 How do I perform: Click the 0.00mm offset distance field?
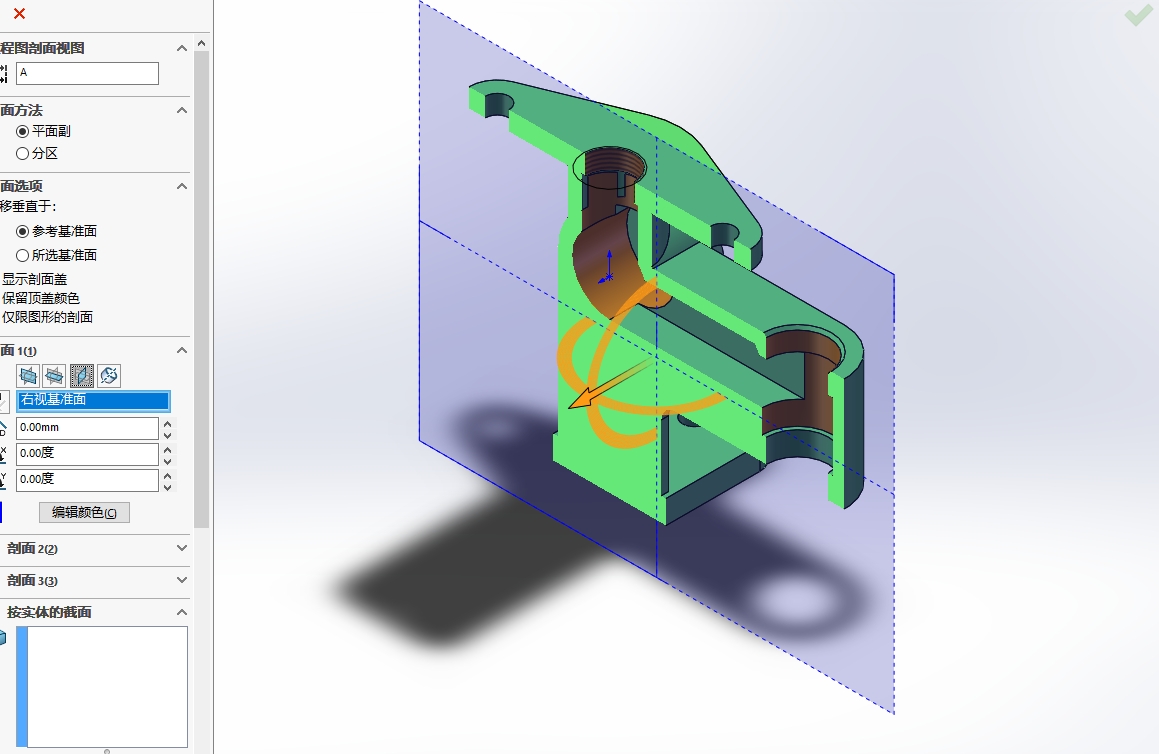(87, 428)
